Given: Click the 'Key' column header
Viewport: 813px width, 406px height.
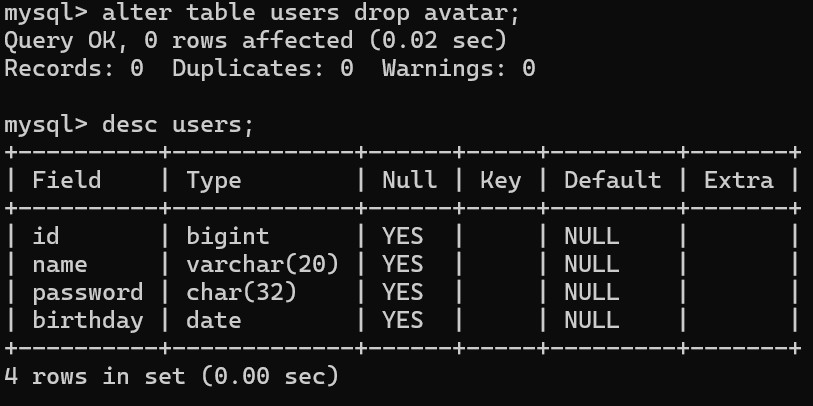Looking at the screenshot, I should click(x=500, y=180).
